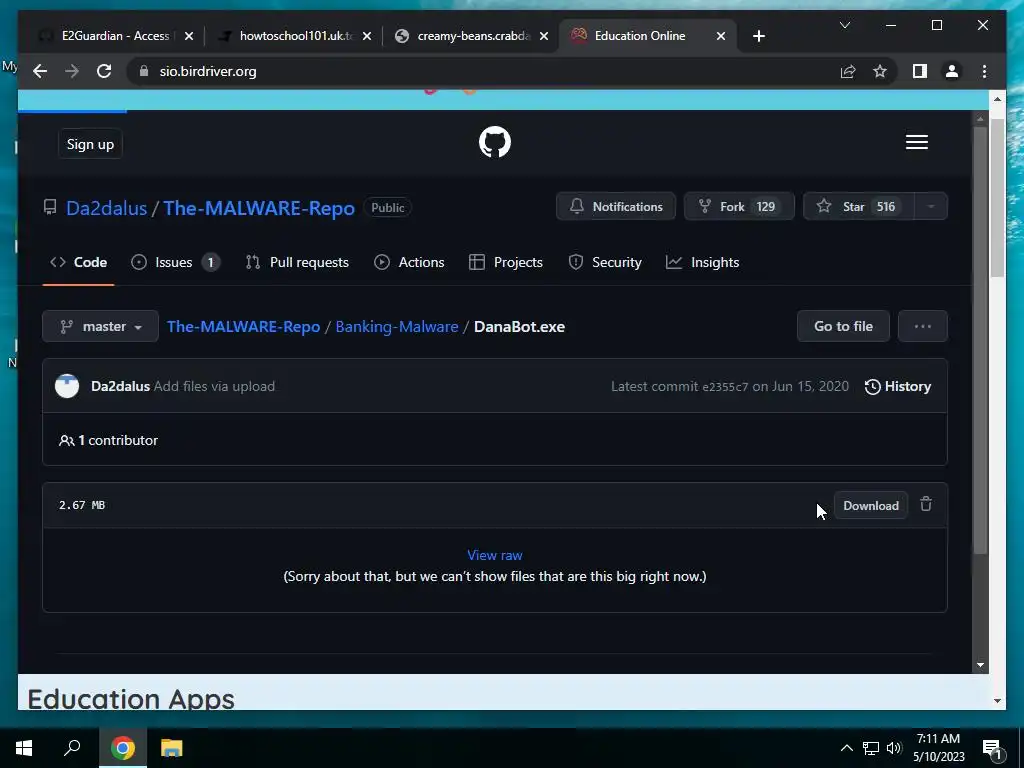The width and height of the screenshot is (1024, 768).
Task: Open the Security tab
Action: (605, 262)
